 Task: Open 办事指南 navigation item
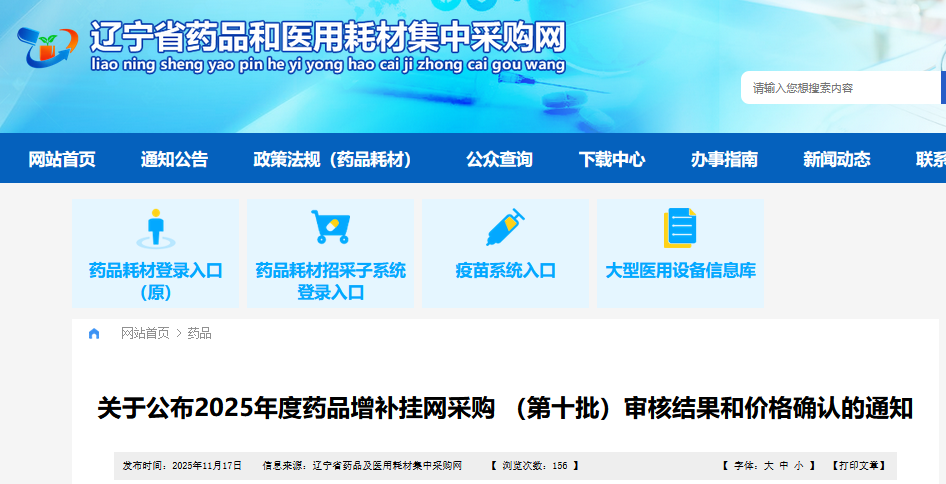(x=724, y=159)
